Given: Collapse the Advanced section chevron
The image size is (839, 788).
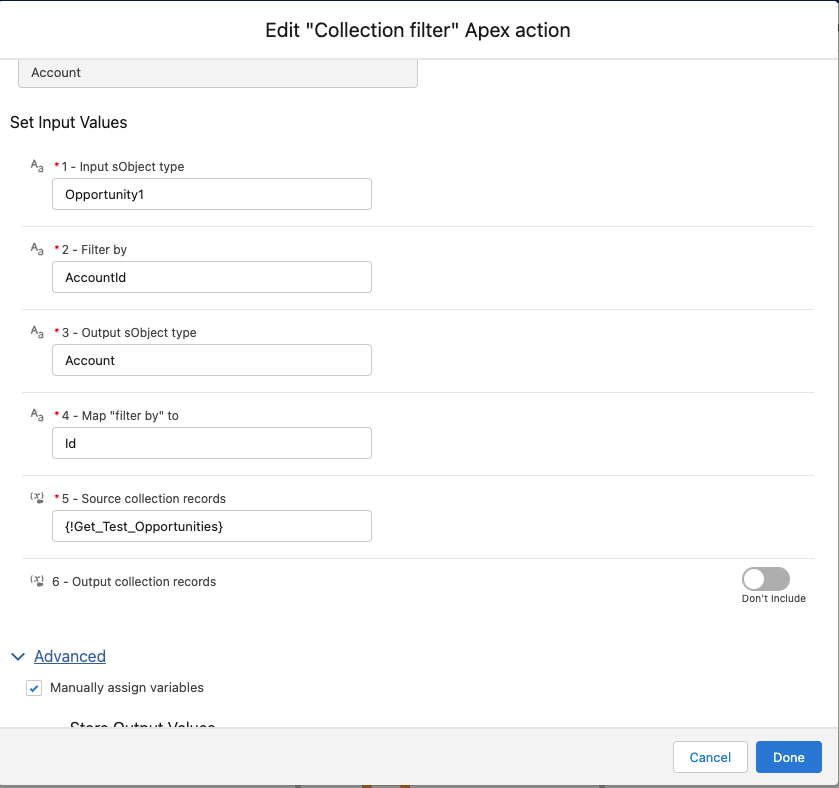Looking at the screenshot, I should click(x=18, y=656).
